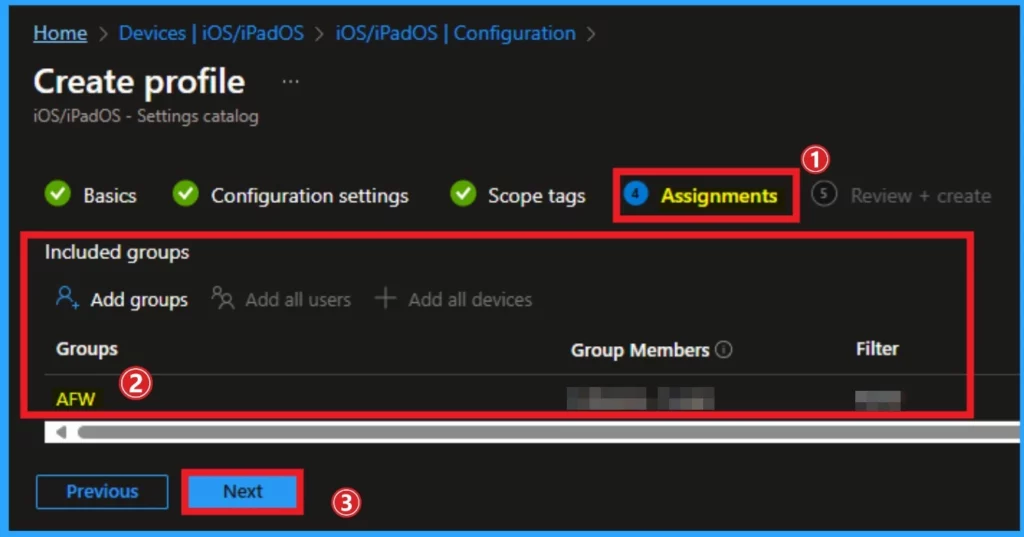Click the Previous button
Viewport: 1024px width, 537px height.
(102, 491)
